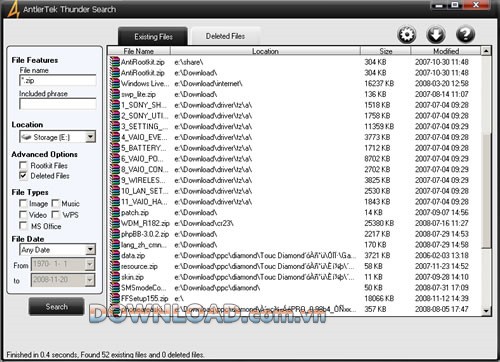Click zip icon of patch.zip row
The width and height of the screenshot is (500, 362).
point(115,212)
